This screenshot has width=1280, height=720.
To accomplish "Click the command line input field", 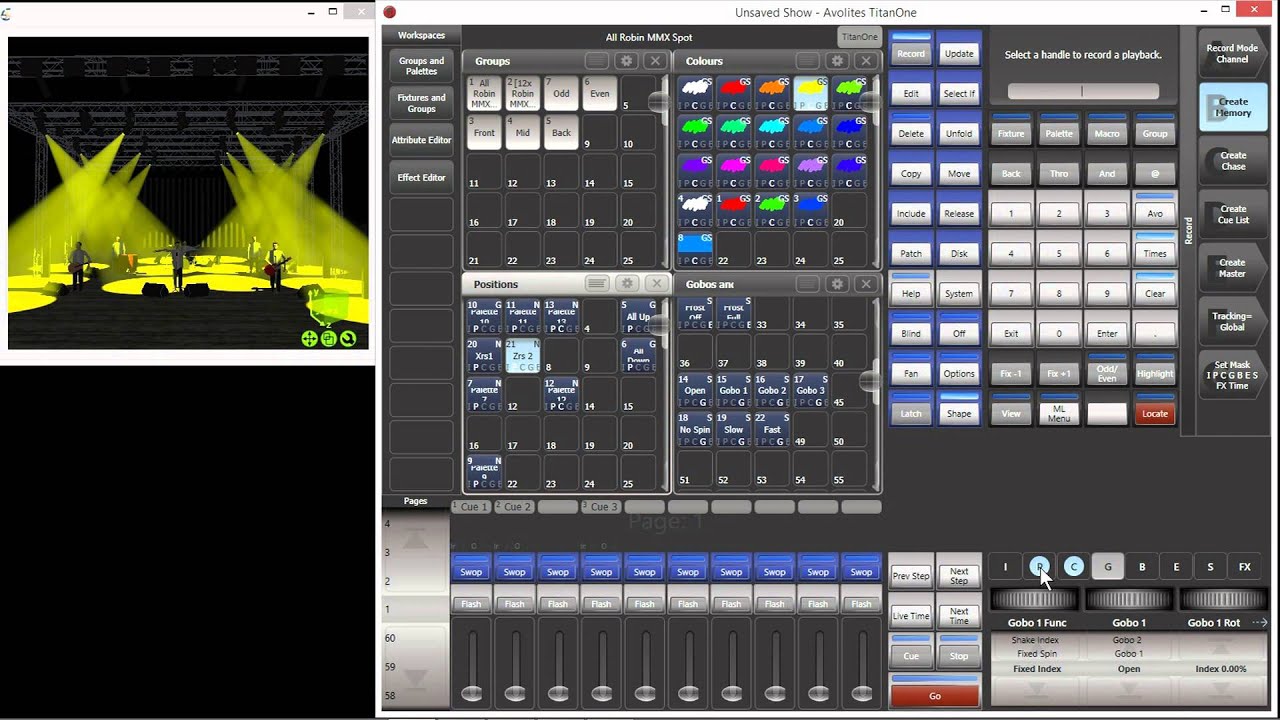I will click(1083, 91).
